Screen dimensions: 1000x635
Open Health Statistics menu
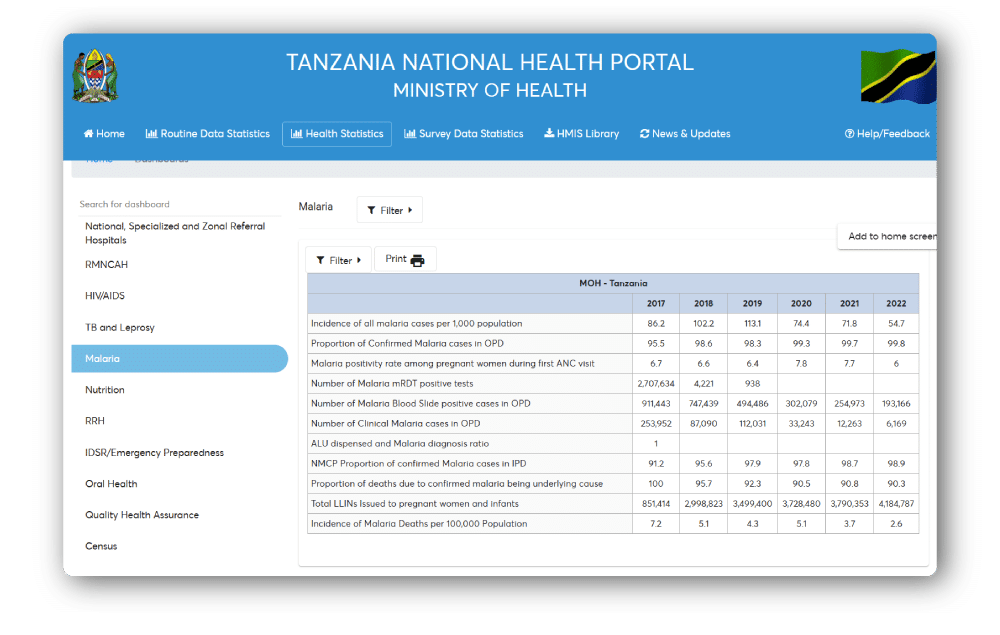[x=337, y=134]
